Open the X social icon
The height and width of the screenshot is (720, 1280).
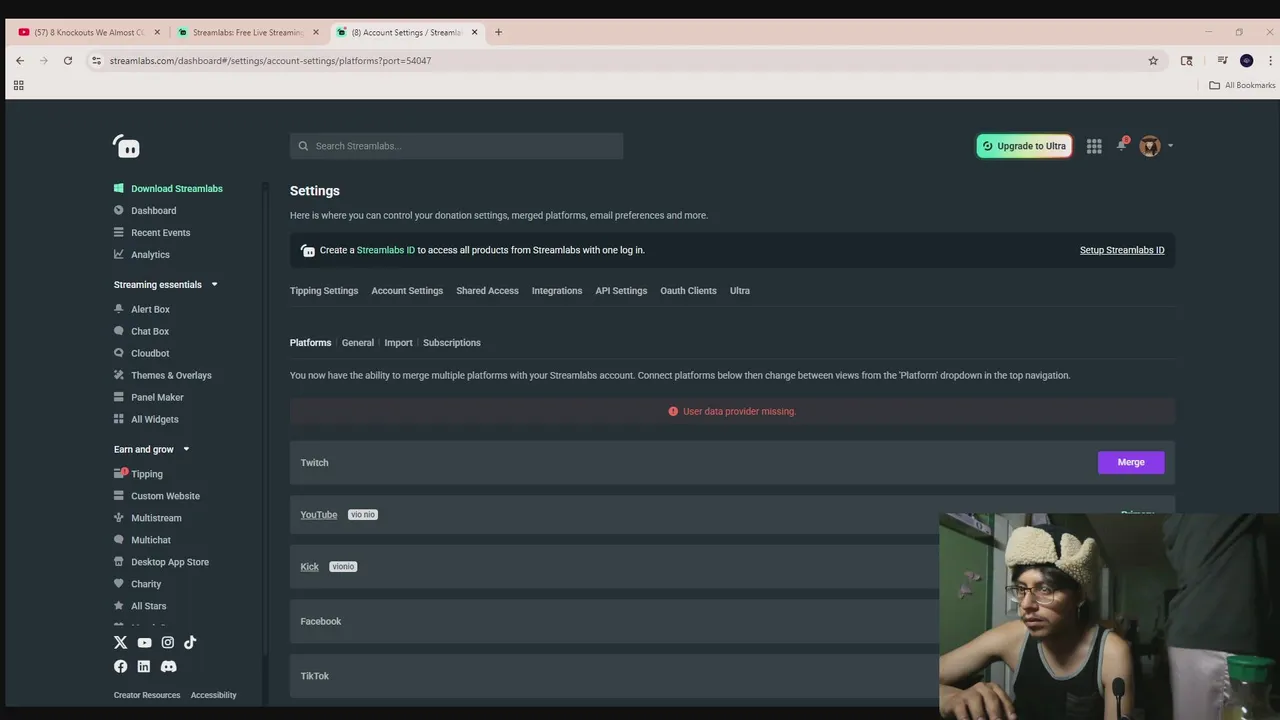coord(121,643)
